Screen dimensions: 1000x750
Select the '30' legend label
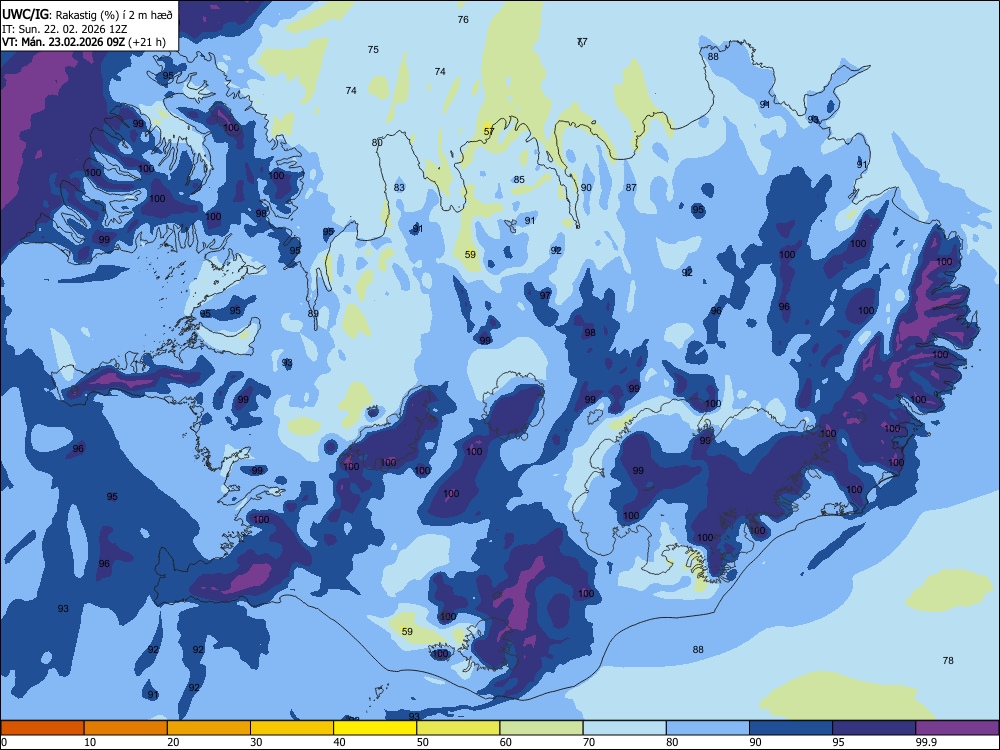256,742
